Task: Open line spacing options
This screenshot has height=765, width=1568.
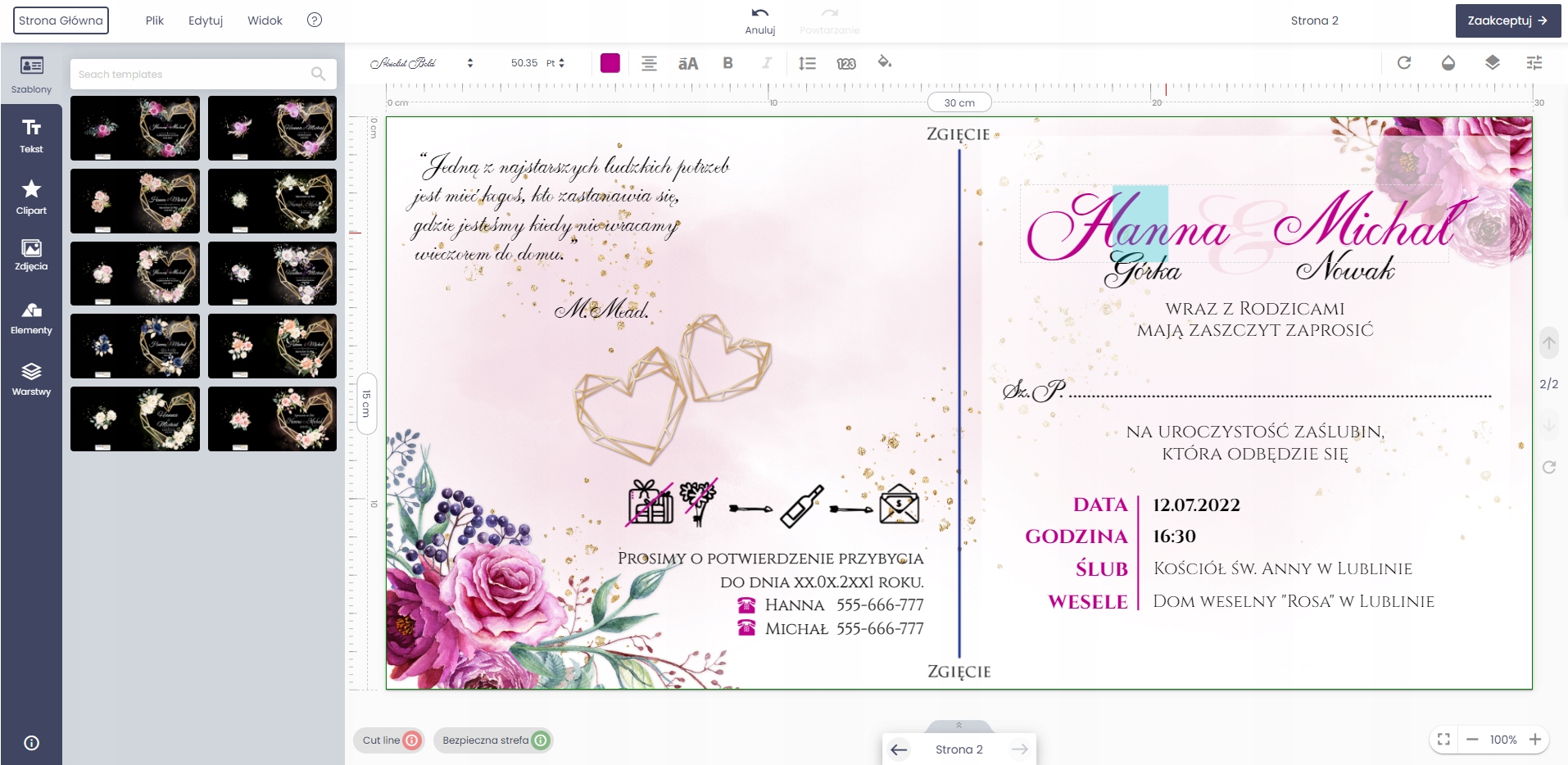Action: click(807, 63)
